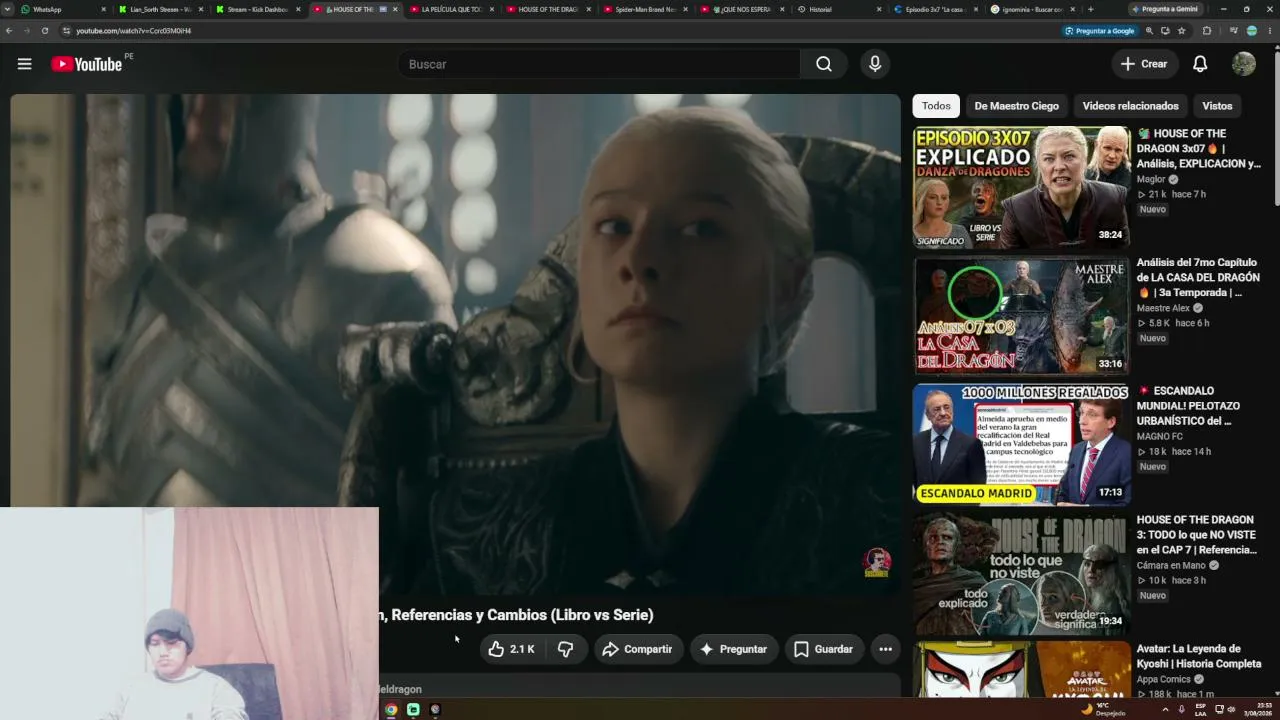Select the Videos relacionados chip
1280x720 pixels.
click(x=1130, y=106)
